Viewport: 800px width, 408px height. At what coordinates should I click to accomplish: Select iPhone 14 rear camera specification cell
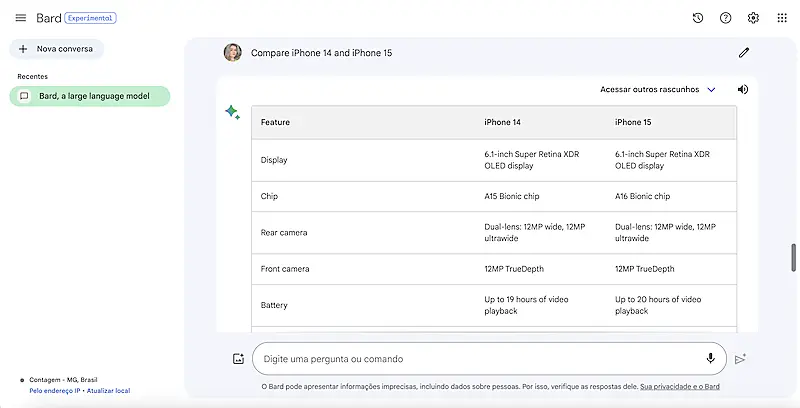coord(535,232)
